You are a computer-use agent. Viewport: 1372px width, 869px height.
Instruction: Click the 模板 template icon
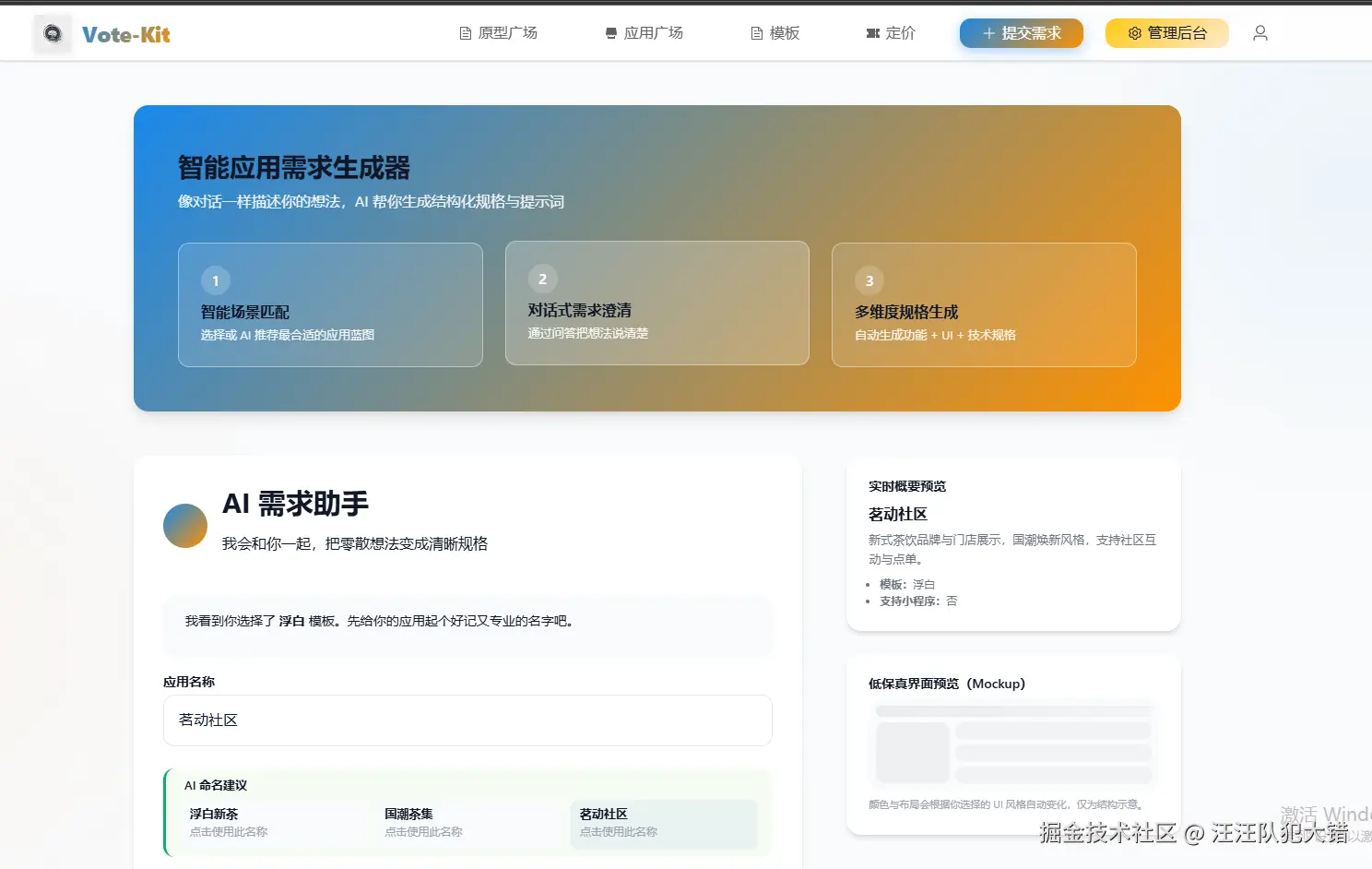click(x=755, y=31)
